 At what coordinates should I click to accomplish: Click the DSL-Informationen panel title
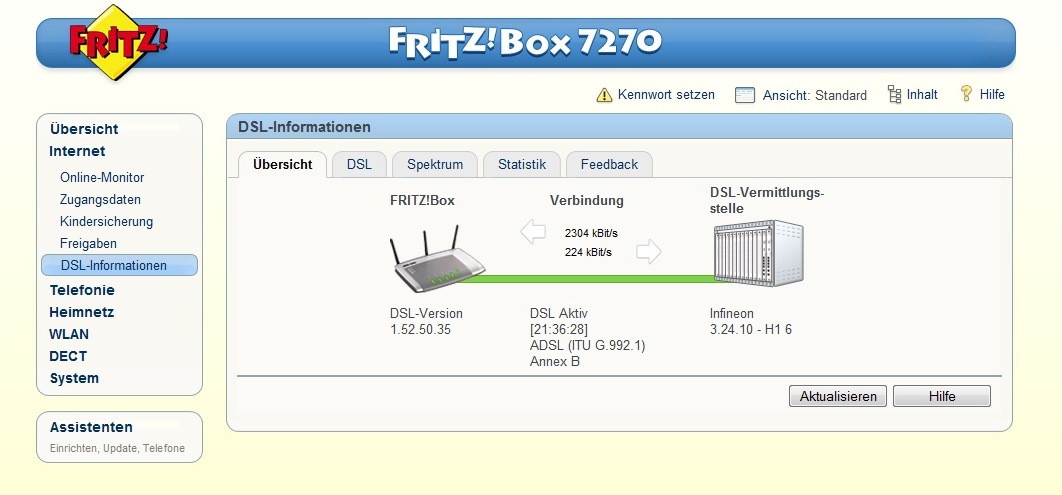[x=304, y=127]
